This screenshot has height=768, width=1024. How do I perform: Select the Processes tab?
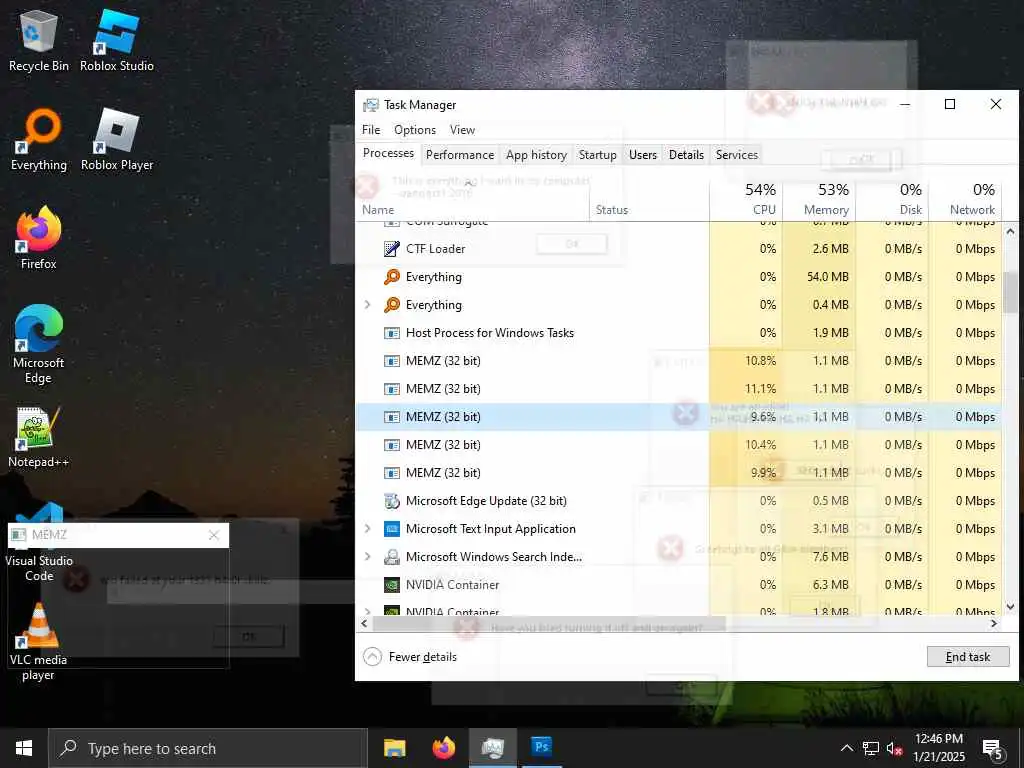(388, 153)
